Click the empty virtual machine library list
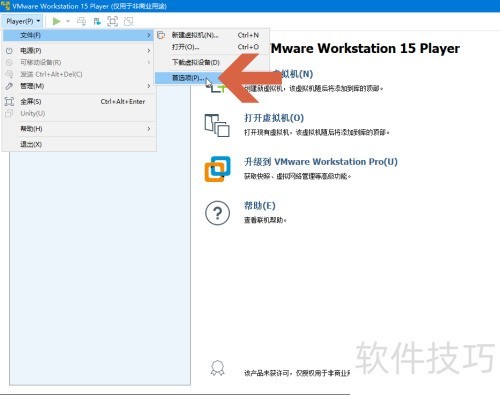The width and height of the screenshot is (500, 395). pyautogui.click(x=100, y=268)
